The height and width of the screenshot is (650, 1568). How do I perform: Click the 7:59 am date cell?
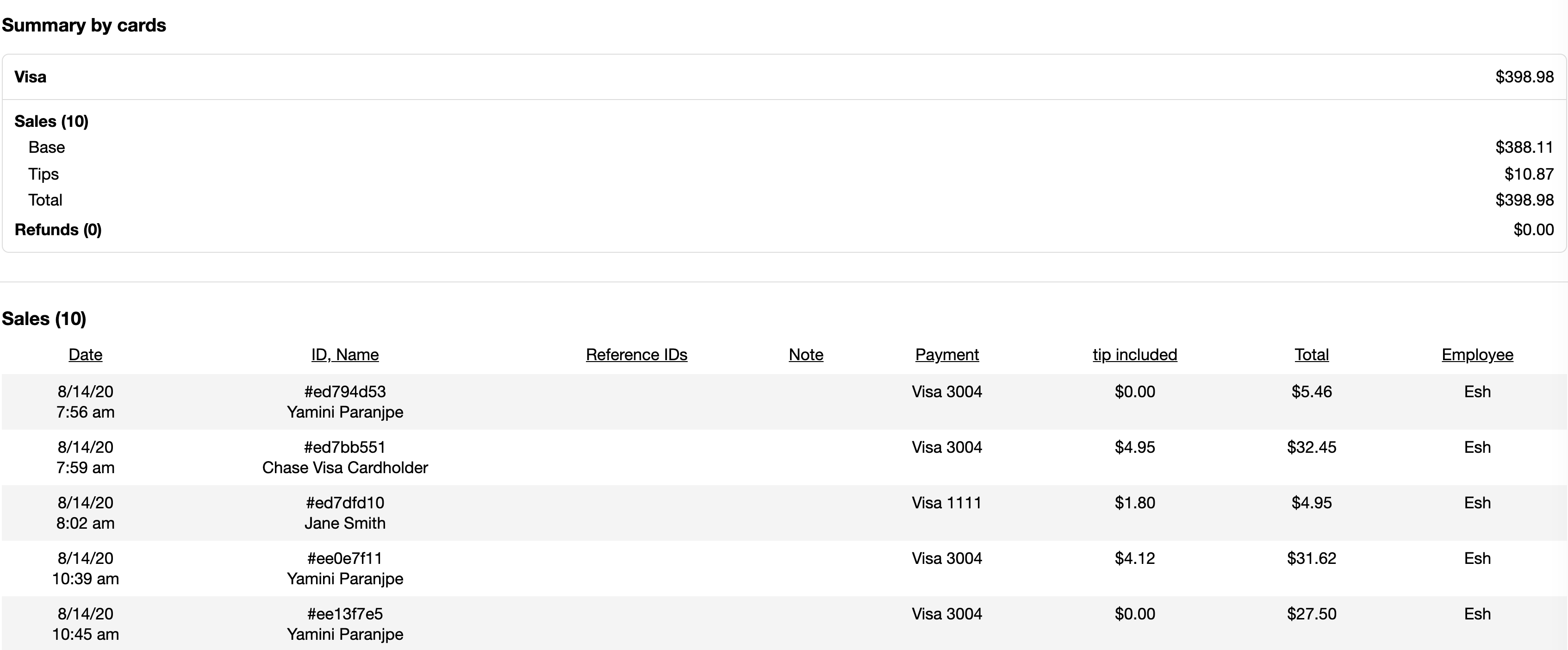click(85, 468)
